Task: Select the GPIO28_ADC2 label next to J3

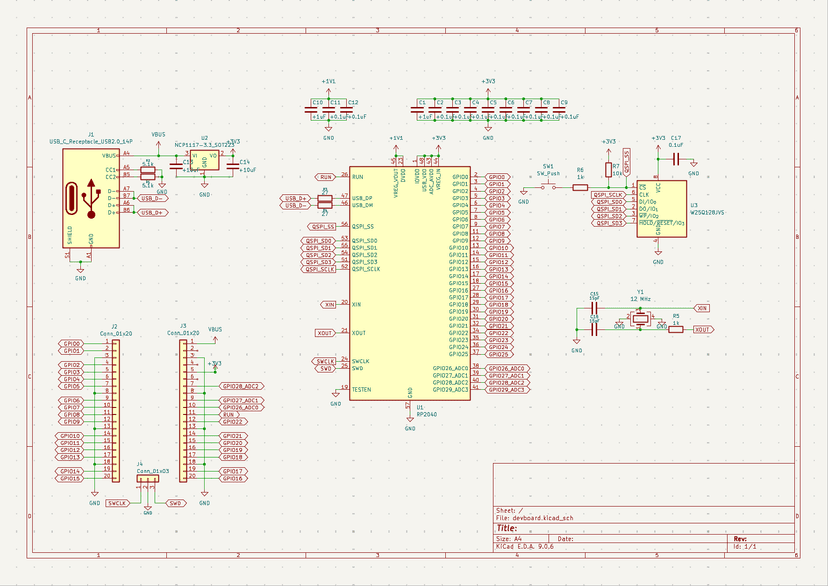Action: [241, 385]
